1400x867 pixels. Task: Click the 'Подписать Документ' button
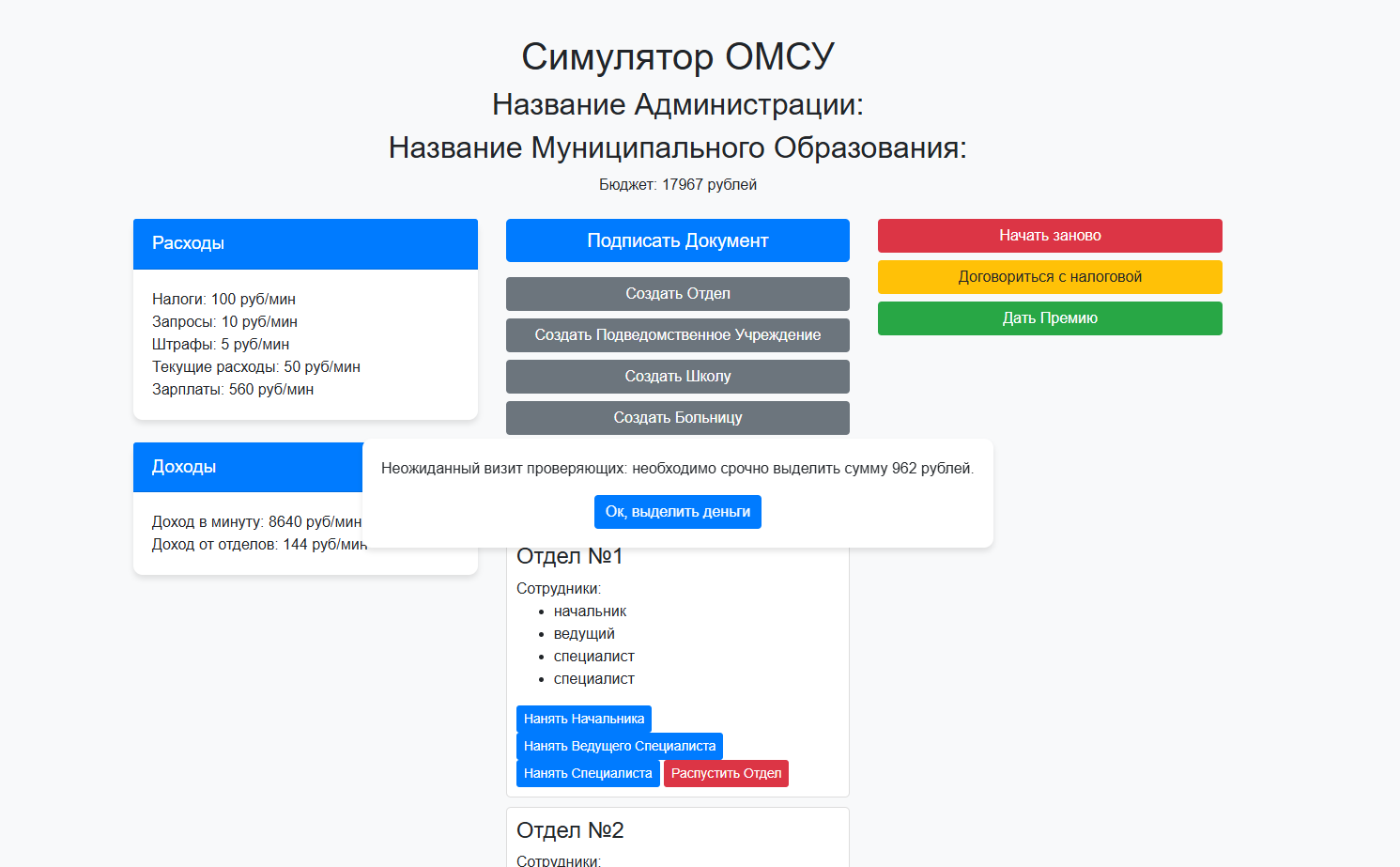677,240
